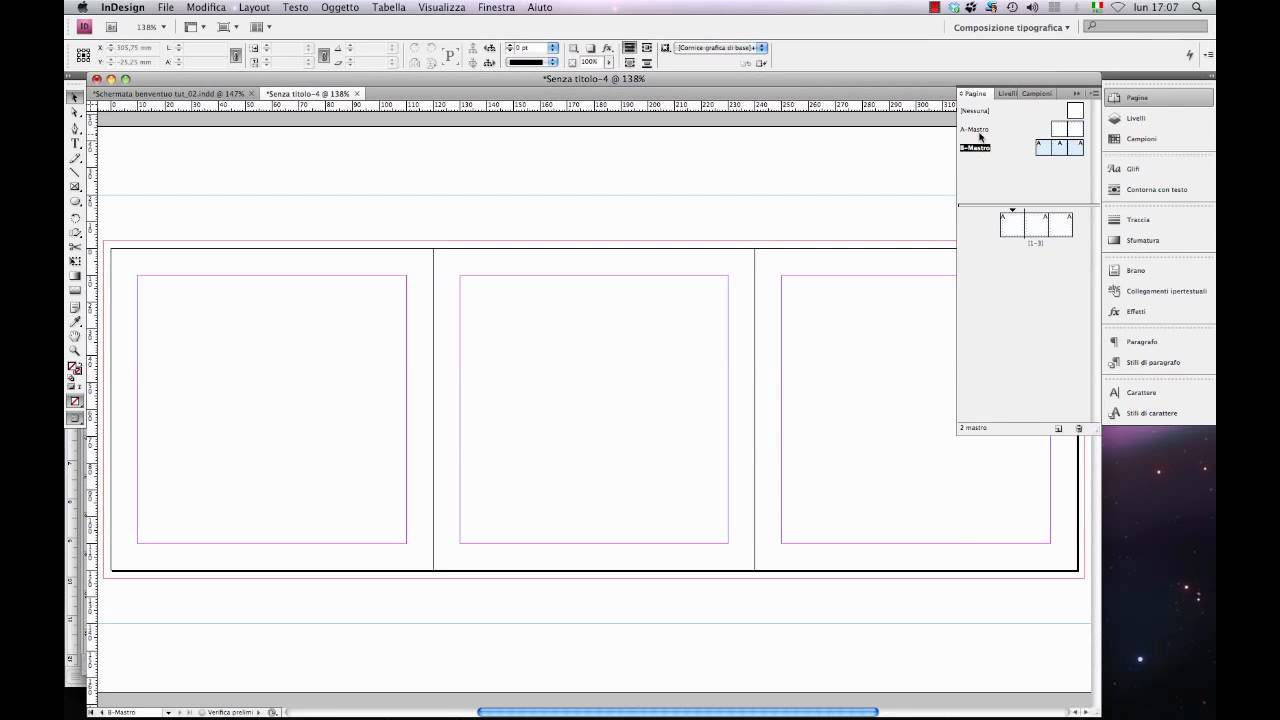Screen dimensions: 1280x720
Task: Open the File menu
Action: click(165, 7)
